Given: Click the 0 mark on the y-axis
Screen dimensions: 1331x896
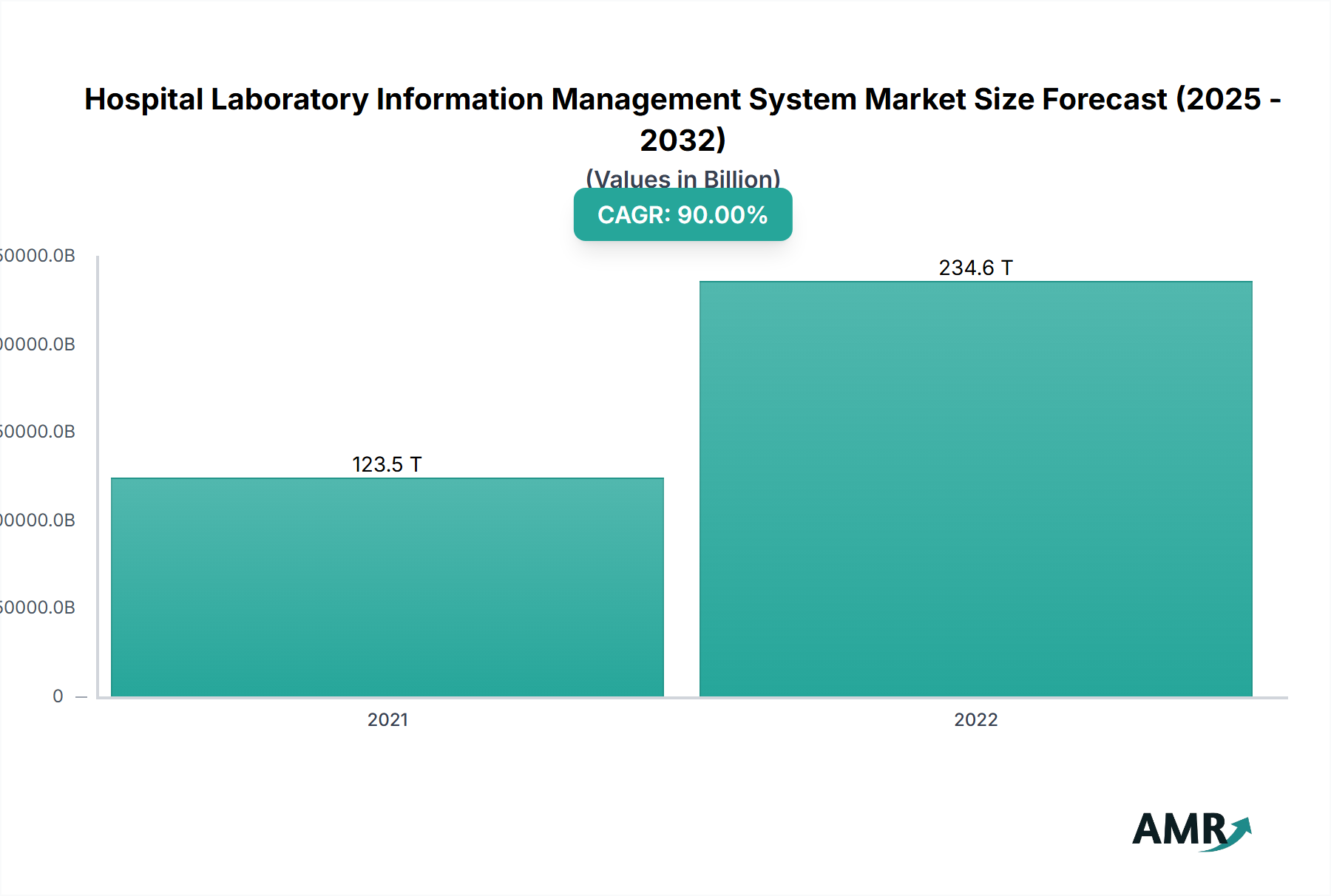Looking at the screenshot, I should (58, 696).
